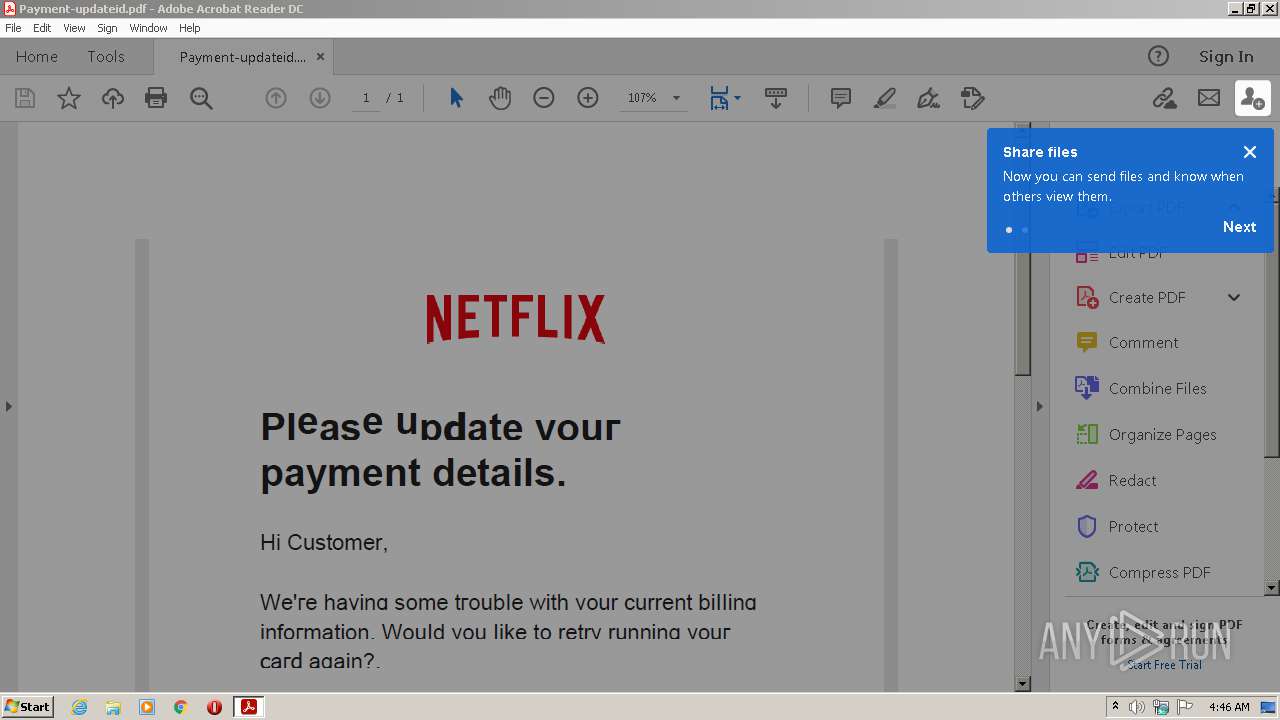Screen dimensions: 1280x720
Task: Open the Window menu
Action: (x=148, y=28)
